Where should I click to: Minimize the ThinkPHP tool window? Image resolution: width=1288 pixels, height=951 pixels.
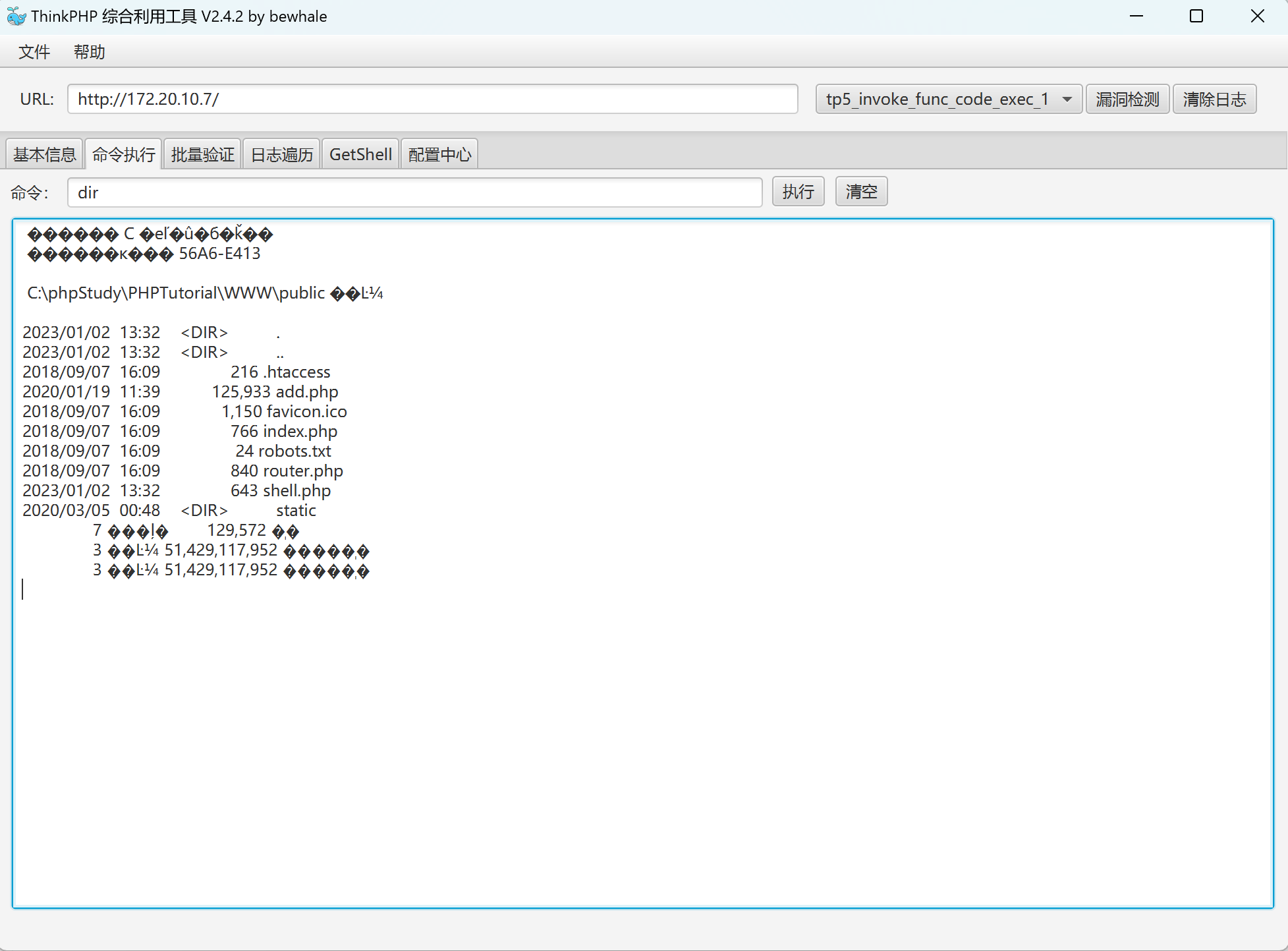(x=1136, y=16)
